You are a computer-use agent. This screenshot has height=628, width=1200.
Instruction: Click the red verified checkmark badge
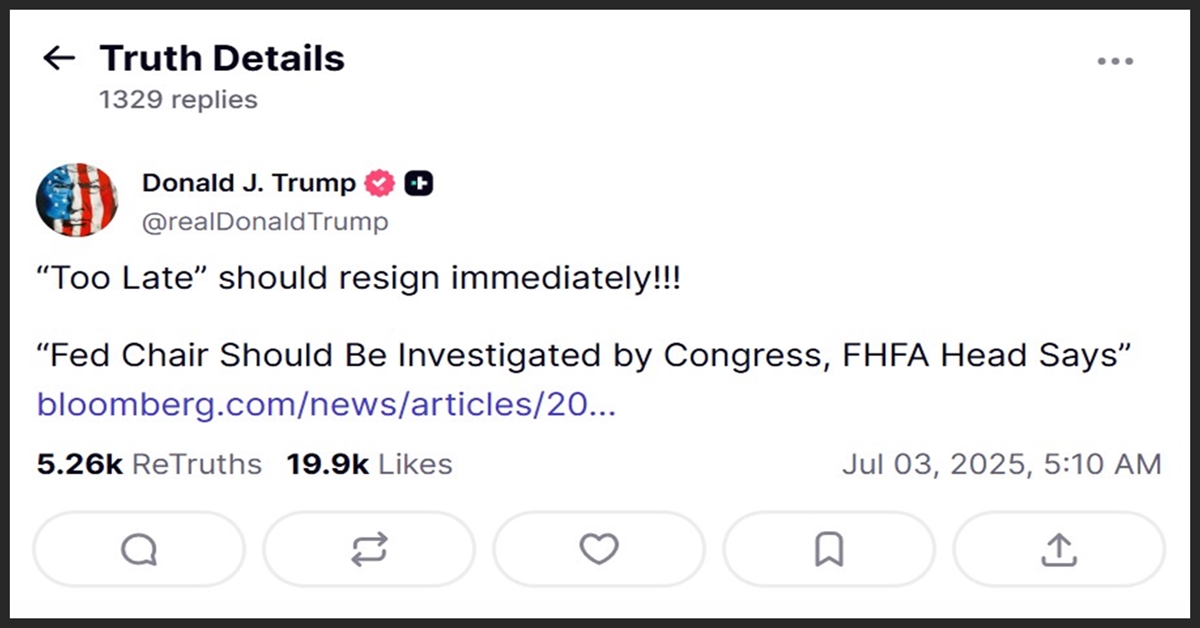380,184
